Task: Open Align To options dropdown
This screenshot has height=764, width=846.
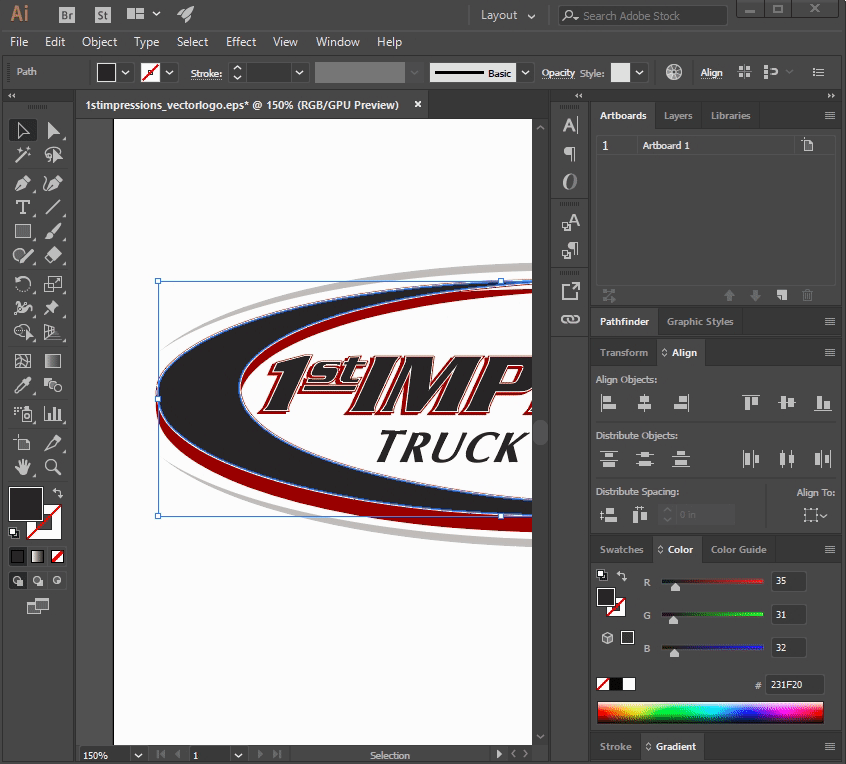Action: (x=815, y=515)
